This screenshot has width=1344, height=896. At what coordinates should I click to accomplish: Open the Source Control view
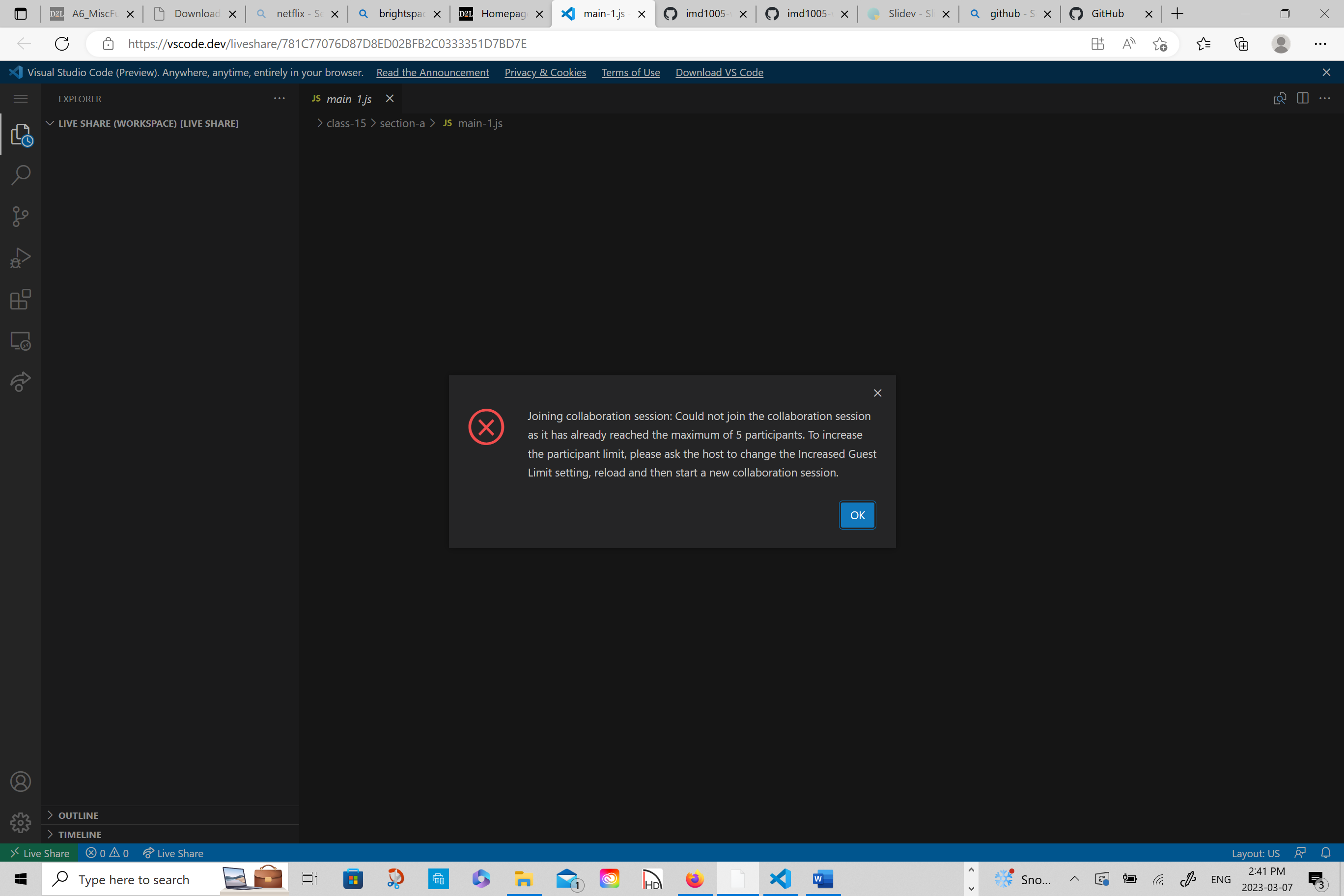21,216
